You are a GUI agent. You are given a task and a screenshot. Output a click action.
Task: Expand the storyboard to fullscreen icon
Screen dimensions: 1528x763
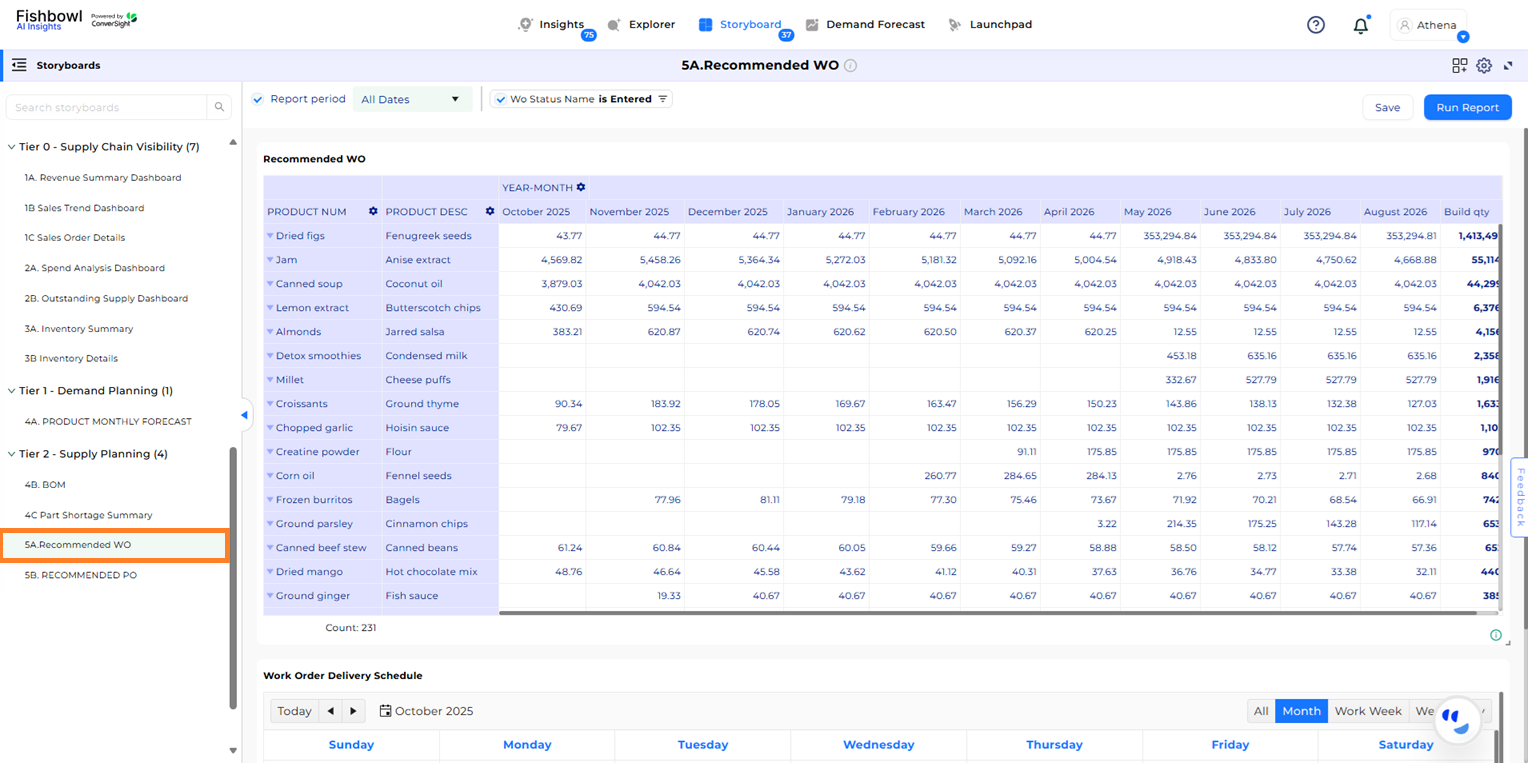[x=1509, y=65]
